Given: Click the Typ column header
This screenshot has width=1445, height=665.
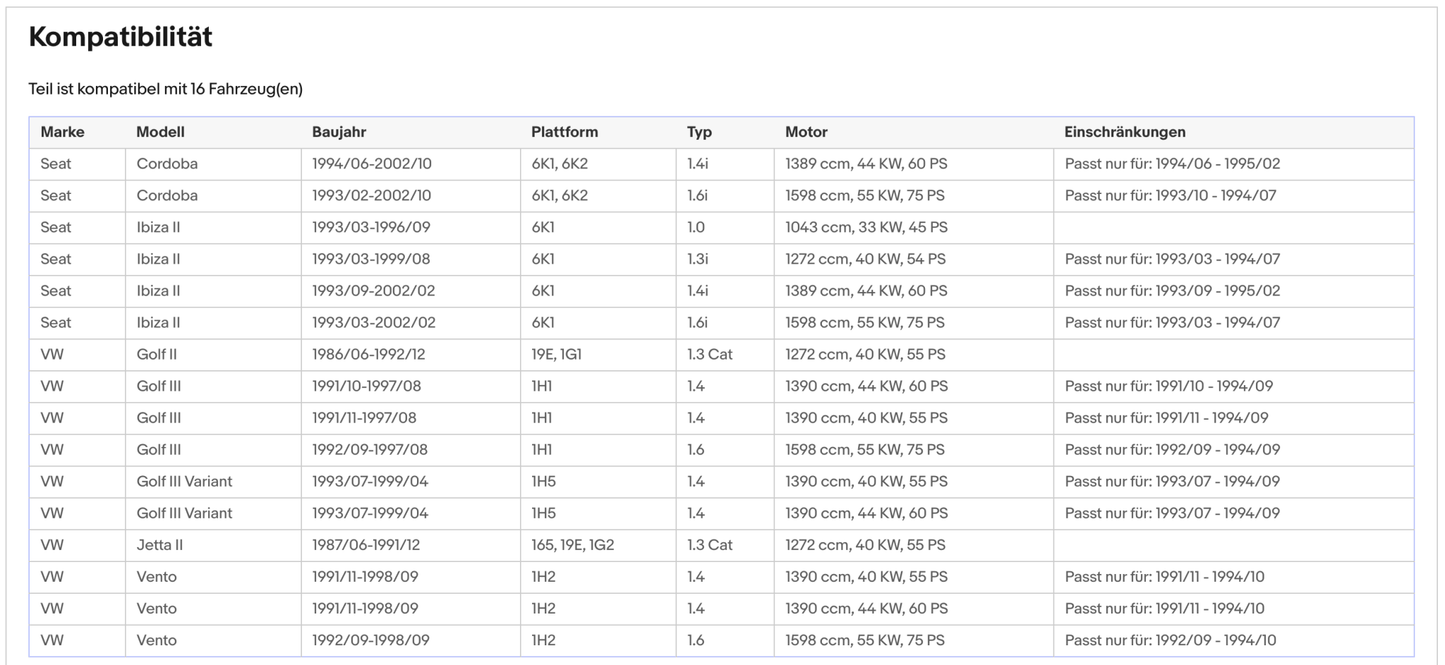Looking at the screenshot, I should tap(699, 132).
